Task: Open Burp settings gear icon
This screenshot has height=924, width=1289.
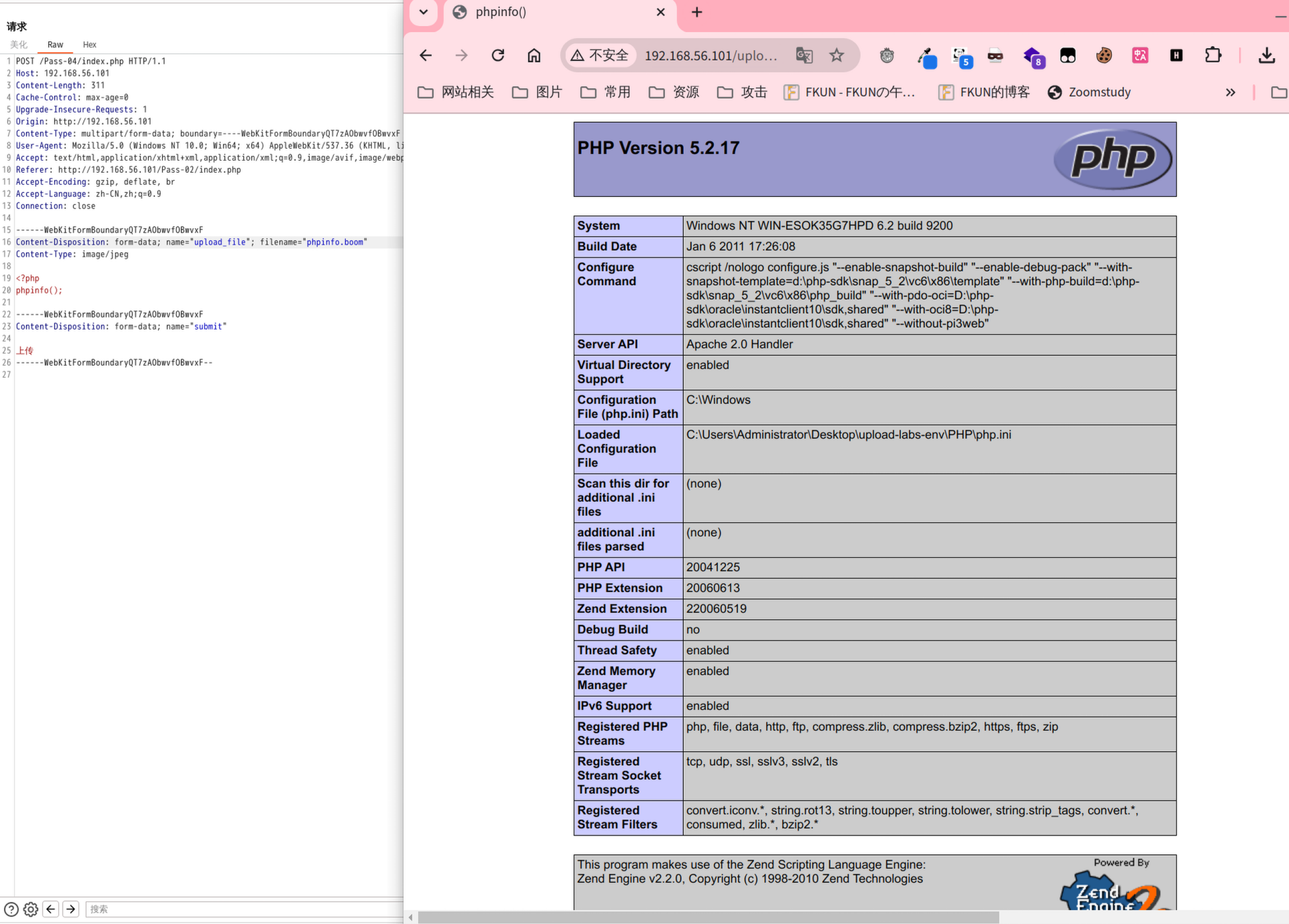Action: click(31, 909)
